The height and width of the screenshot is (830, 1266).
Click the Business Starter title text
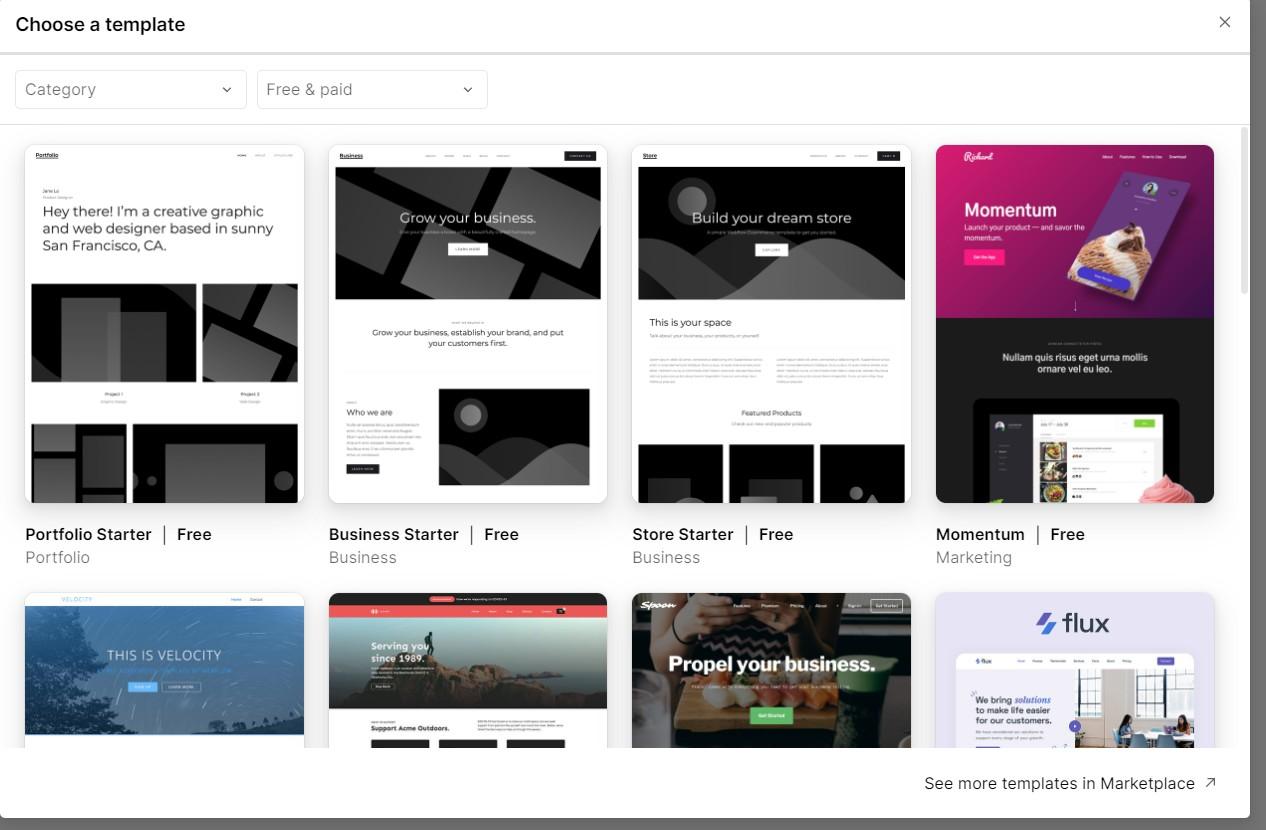click(x=394, y=534)
